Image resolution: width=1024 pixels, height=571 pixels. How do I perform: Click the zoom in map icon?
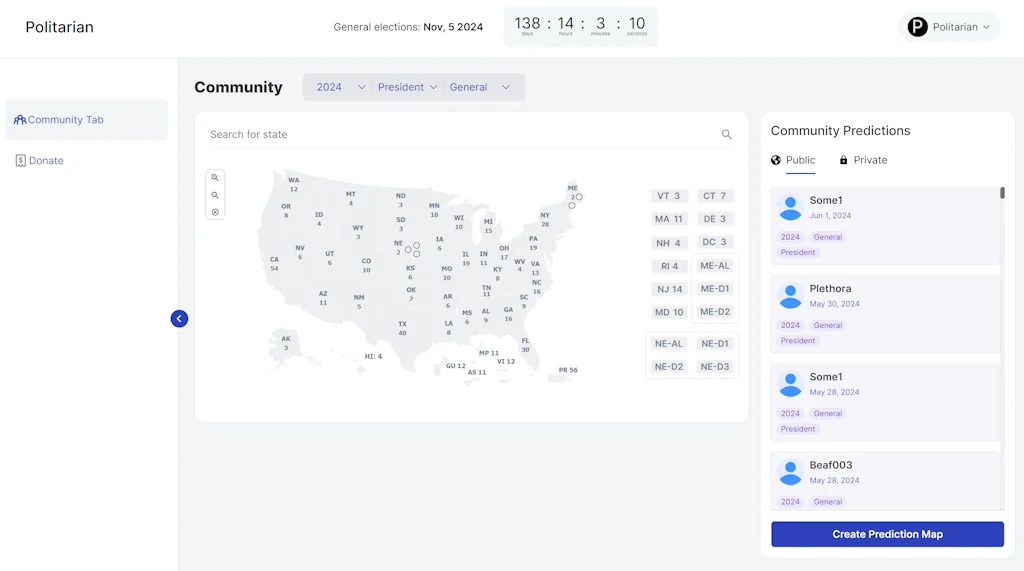(x=215, y=178)
